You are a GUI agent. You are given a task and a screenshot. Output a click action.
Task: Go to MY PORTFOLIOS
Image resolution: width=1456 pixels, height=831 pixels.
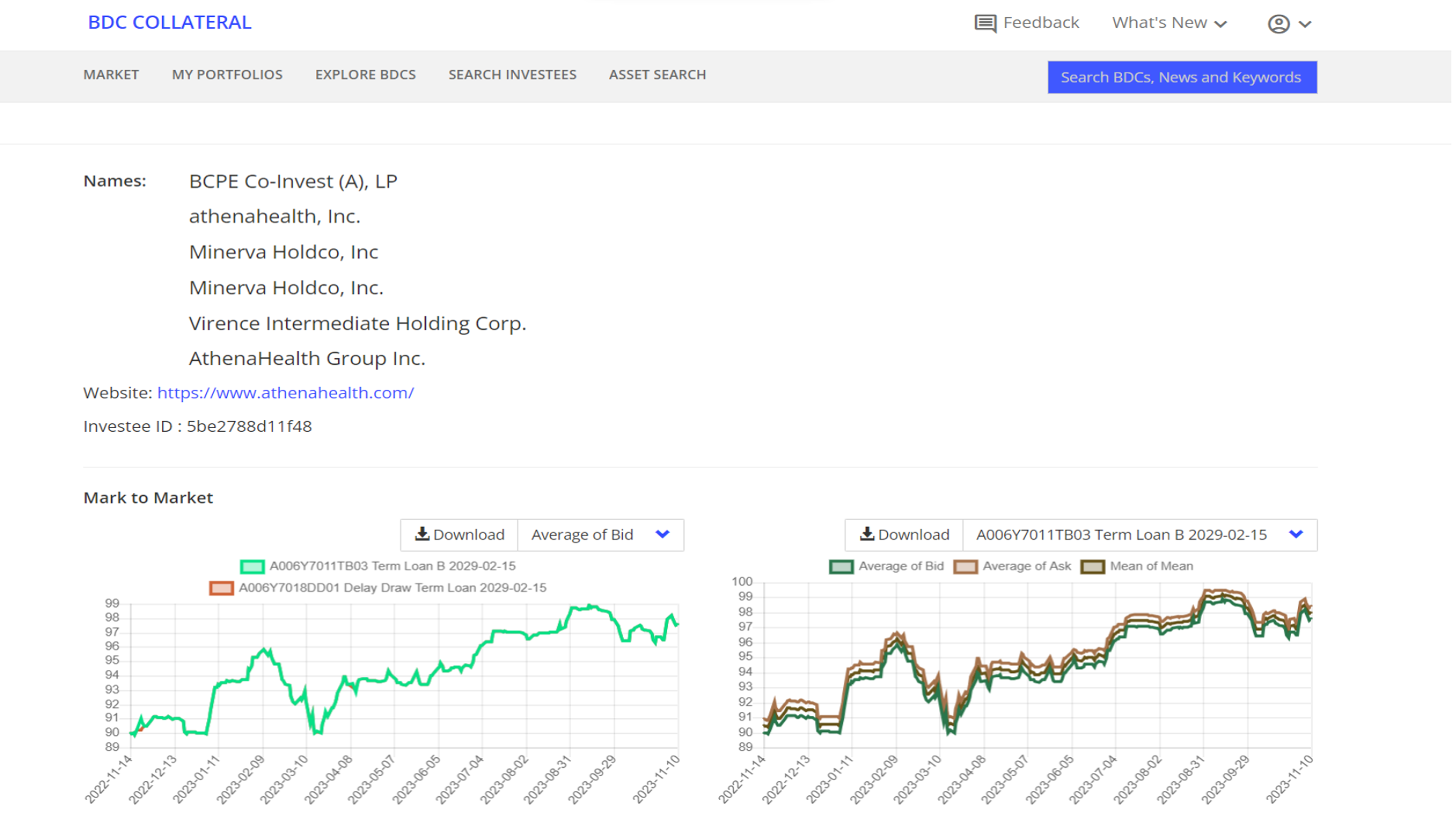tap(227, 75)
